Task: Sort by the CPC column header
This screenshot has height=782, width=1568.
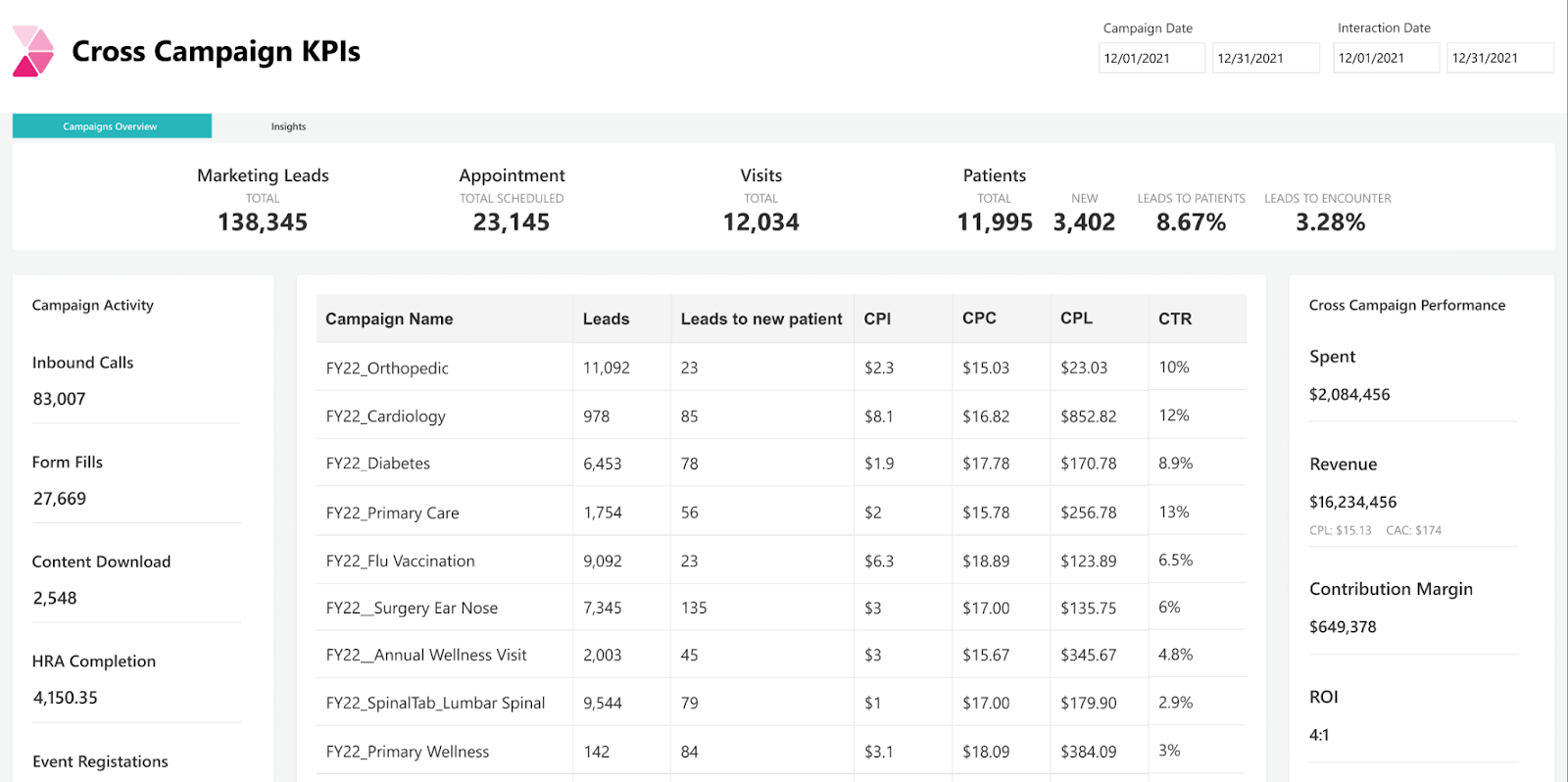Action: pos(979,318)
